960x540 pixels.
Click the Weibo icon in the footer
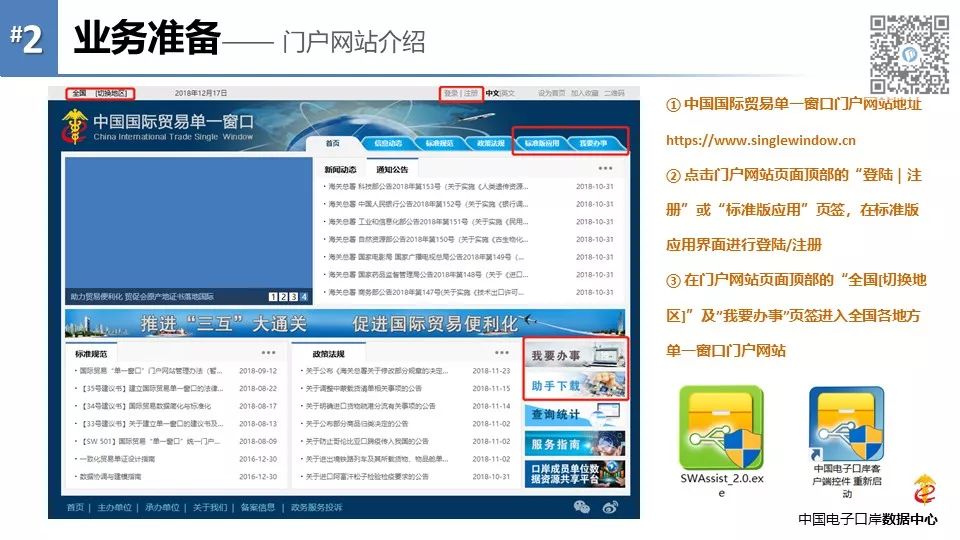click(610, 506)
